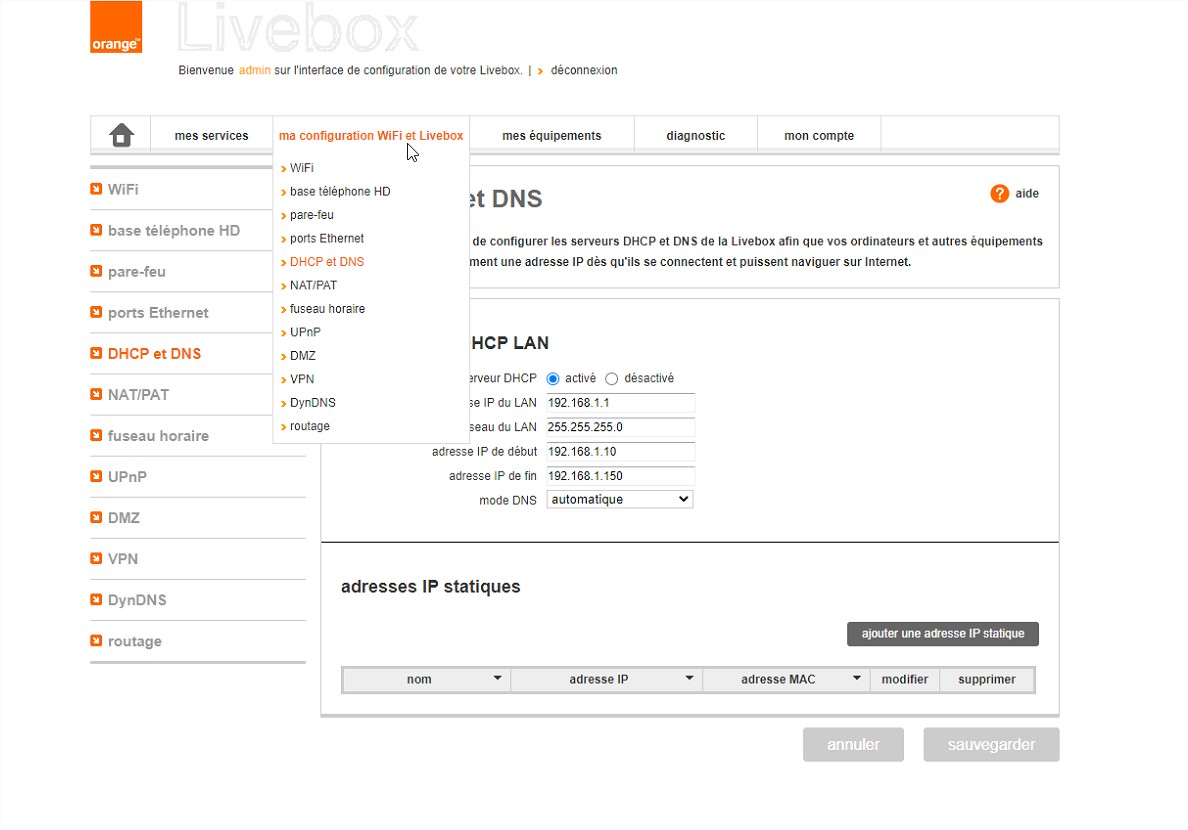Click the home icon tab

(x=121, y=135)
